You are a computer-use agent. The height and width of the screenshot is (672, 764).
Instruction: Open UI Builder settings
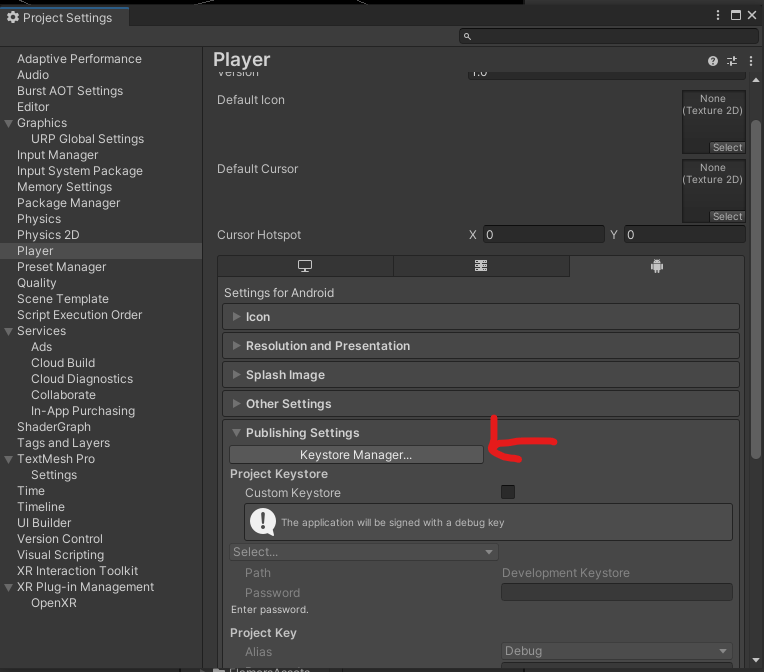click(44, 523)
